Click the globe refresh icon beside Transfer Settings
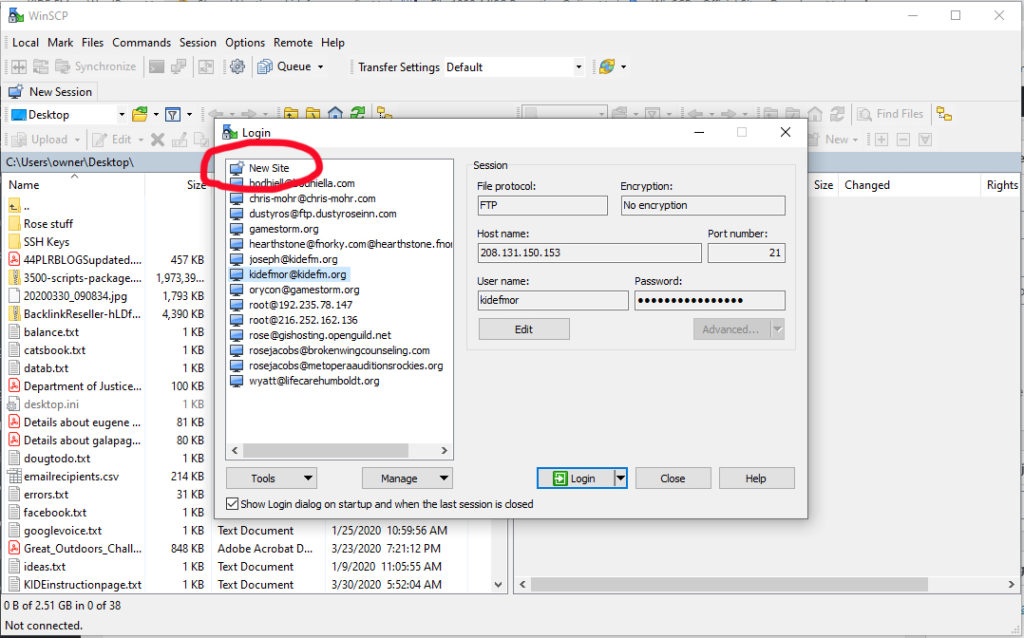Screen dimensions: 1024x638 coord(607,67)
